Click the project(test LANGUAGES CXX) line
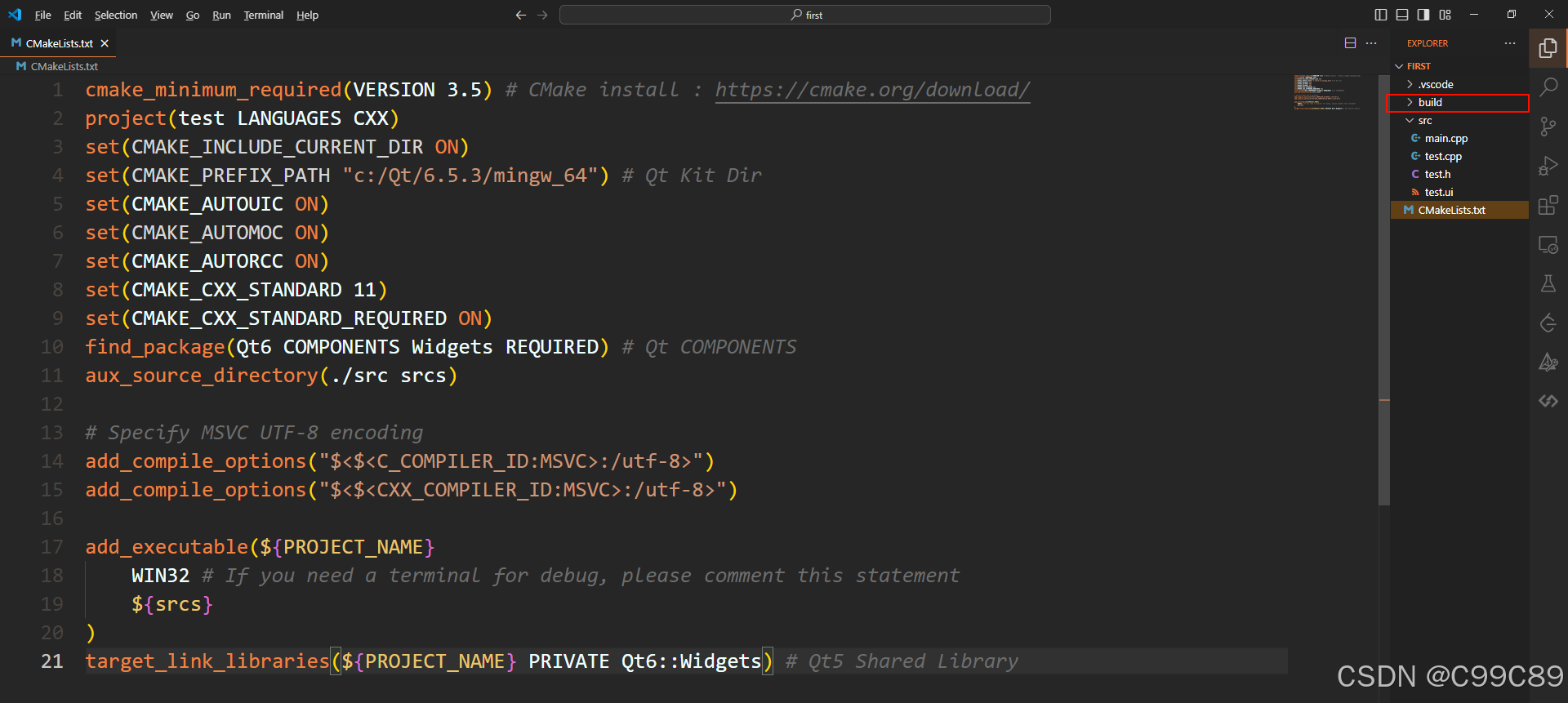The image size is (1568, 703). (242, 118)
